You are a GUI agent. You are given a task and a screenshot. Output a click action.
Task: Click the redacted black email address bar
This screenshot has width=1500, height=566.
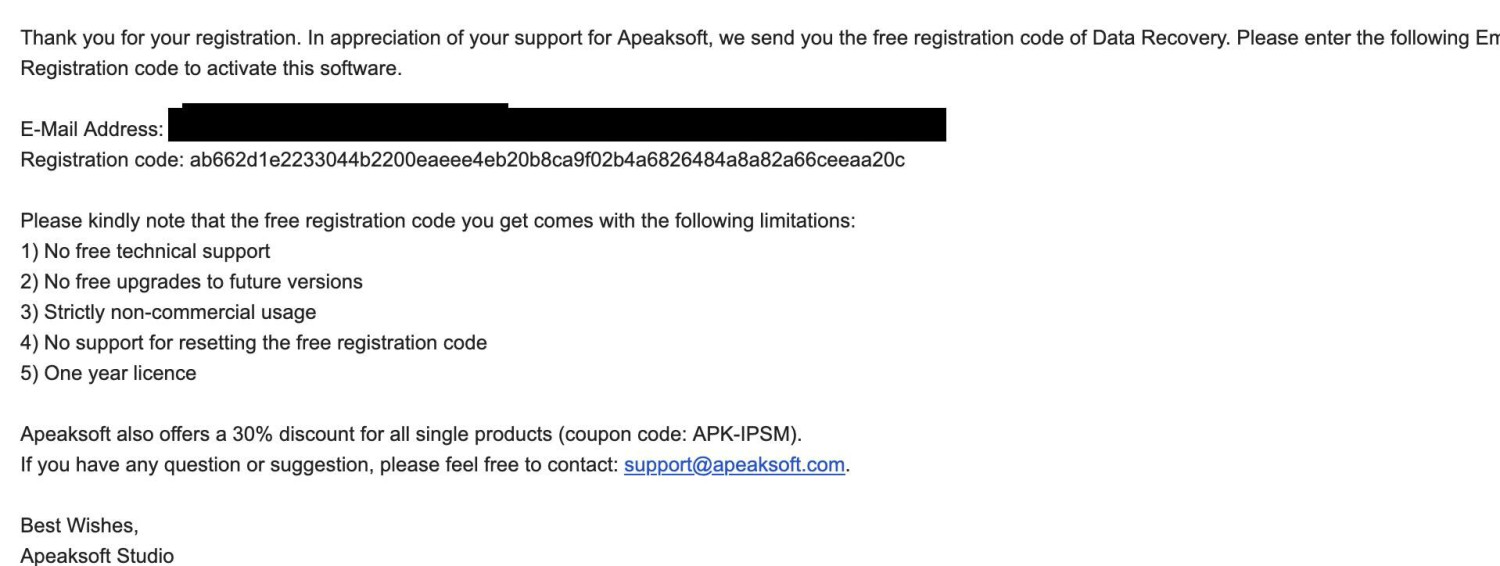click(x=556, y=125)
